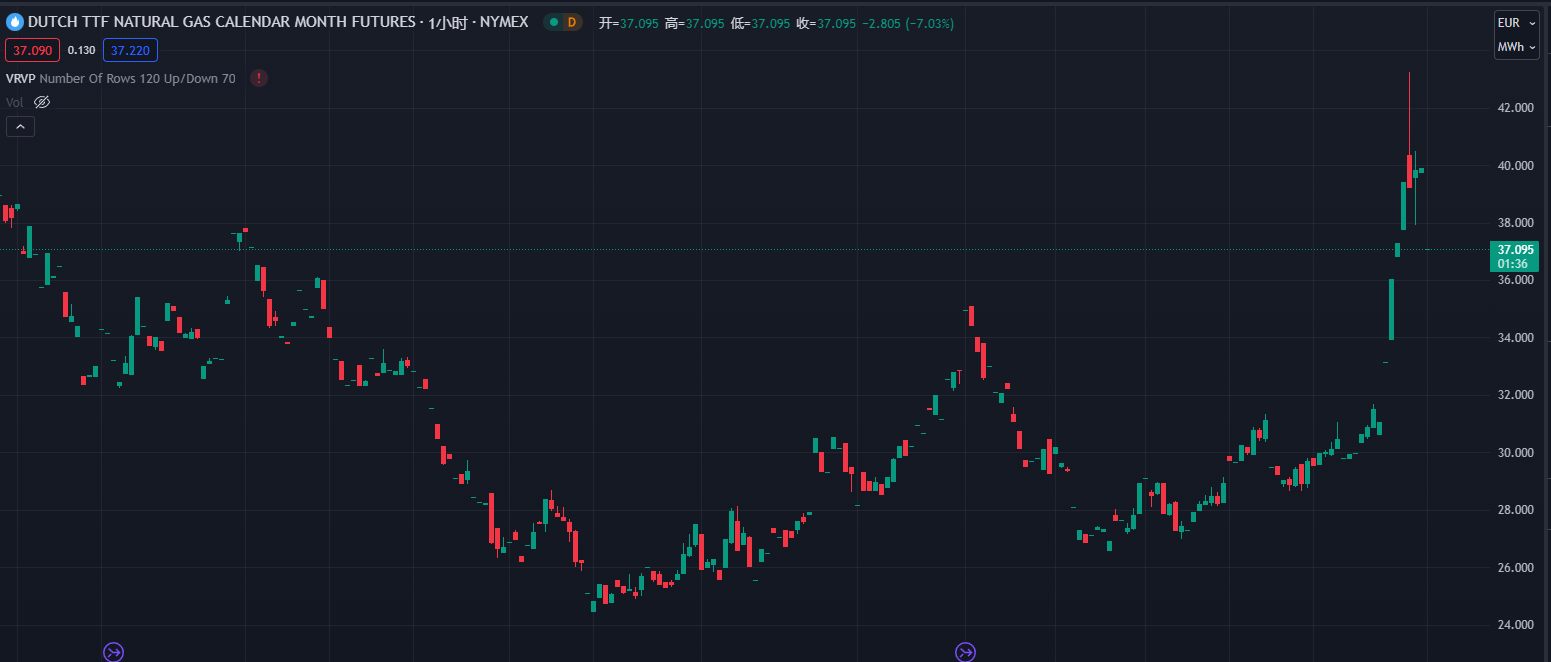Click the green 37.095 current price label
Image resolution: width=1551 pixels, height=662 pixels.
point(1515,256)
